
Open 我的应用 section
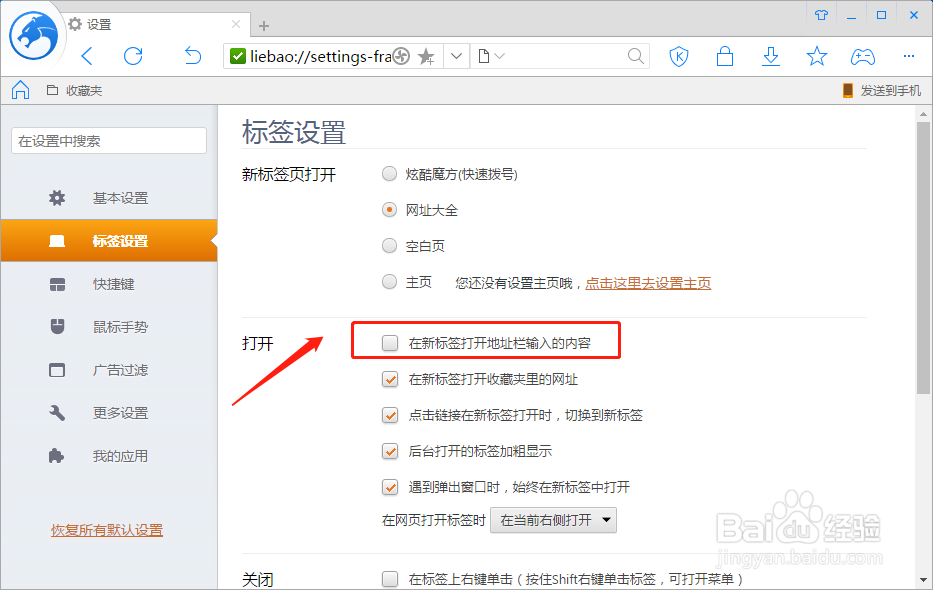[x=109, y=456]
